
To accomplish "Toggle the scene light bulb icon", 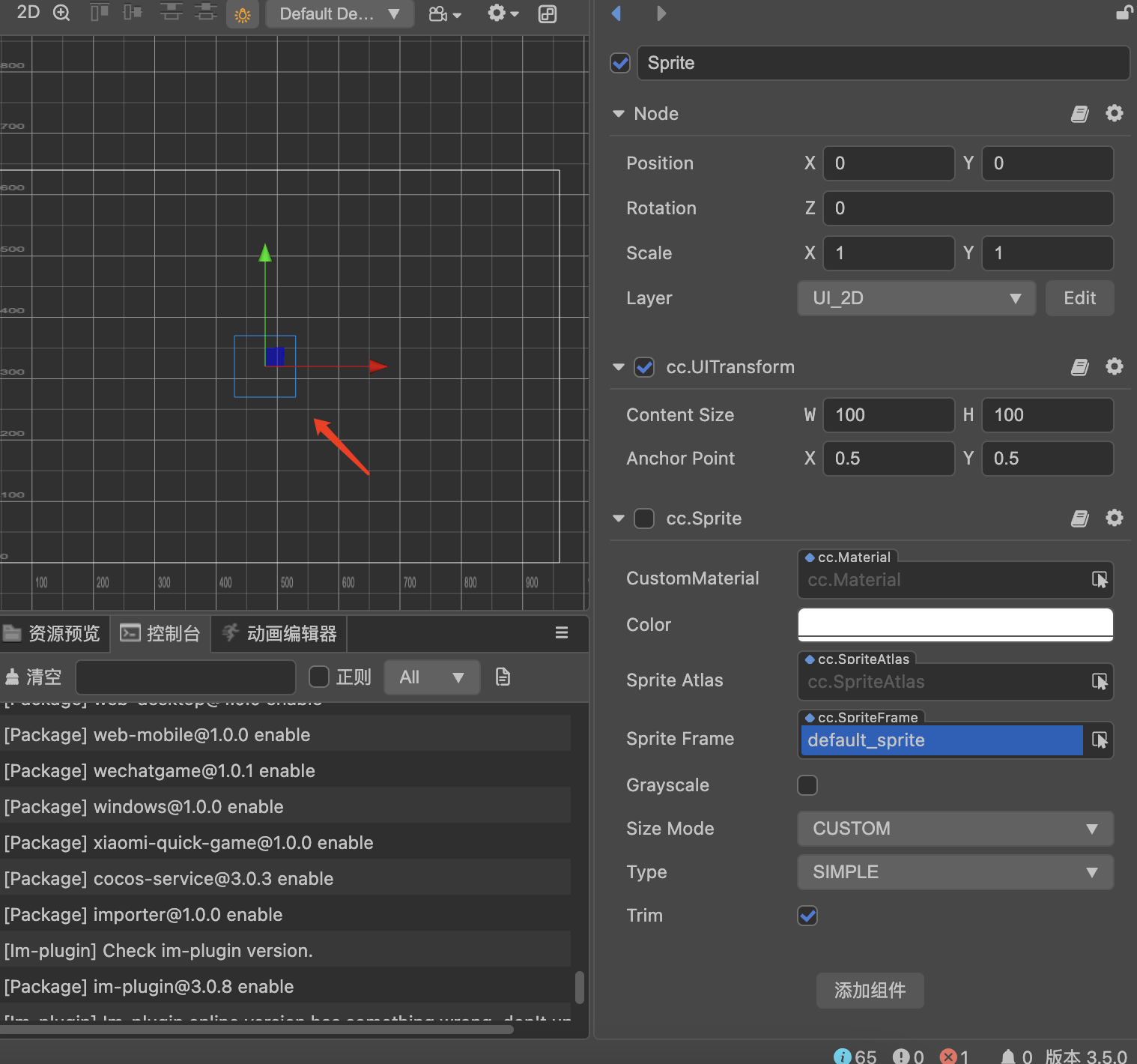I will coord(243,14).
